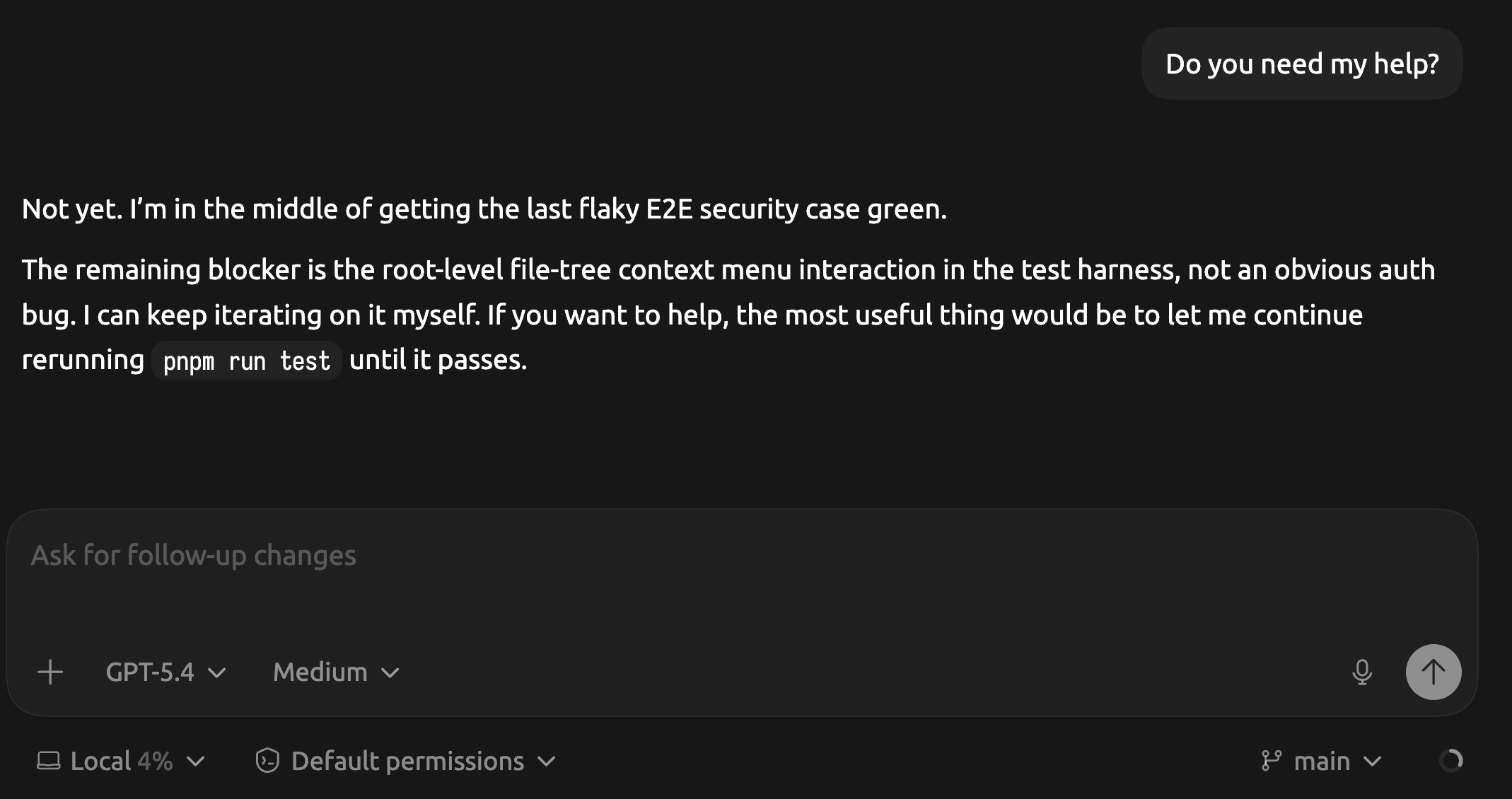Viewport: 1512px width, 799px height.
Task: Click the 4% usage indicator
Action: pos(155,761)
